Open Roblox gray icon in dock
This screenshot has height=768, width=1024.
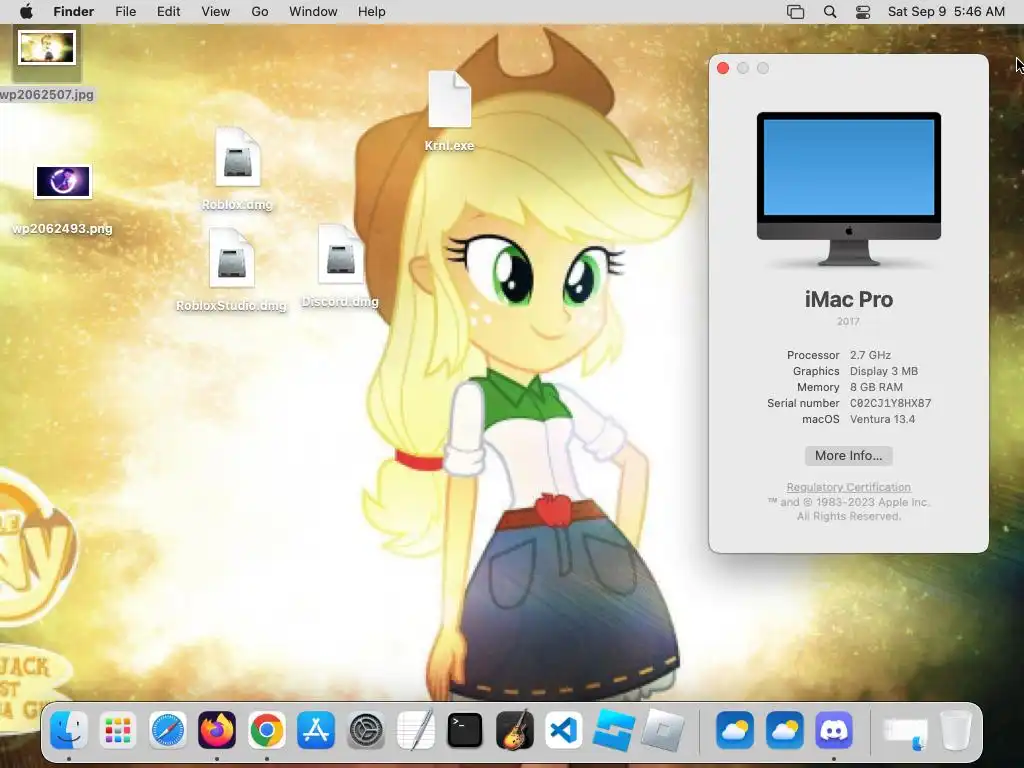(x=663, y=729)
